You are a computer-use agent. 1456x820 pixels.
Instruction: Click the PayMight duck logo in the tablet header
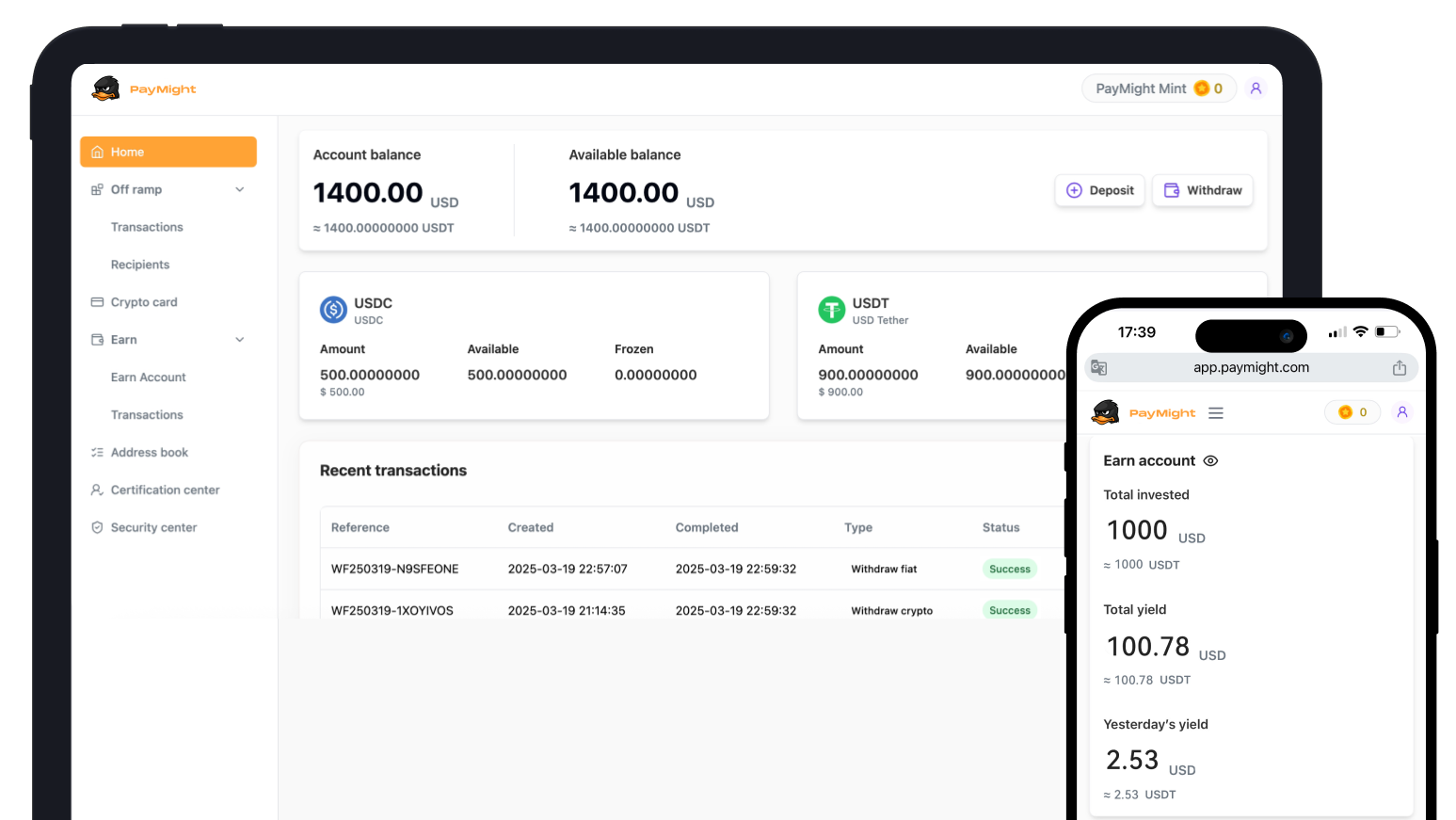pos(106,89)
